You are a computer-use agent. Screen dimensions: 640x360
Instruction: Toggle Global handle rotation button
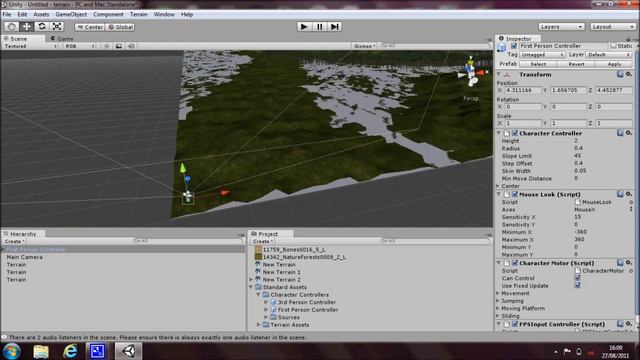click(120, 27)
